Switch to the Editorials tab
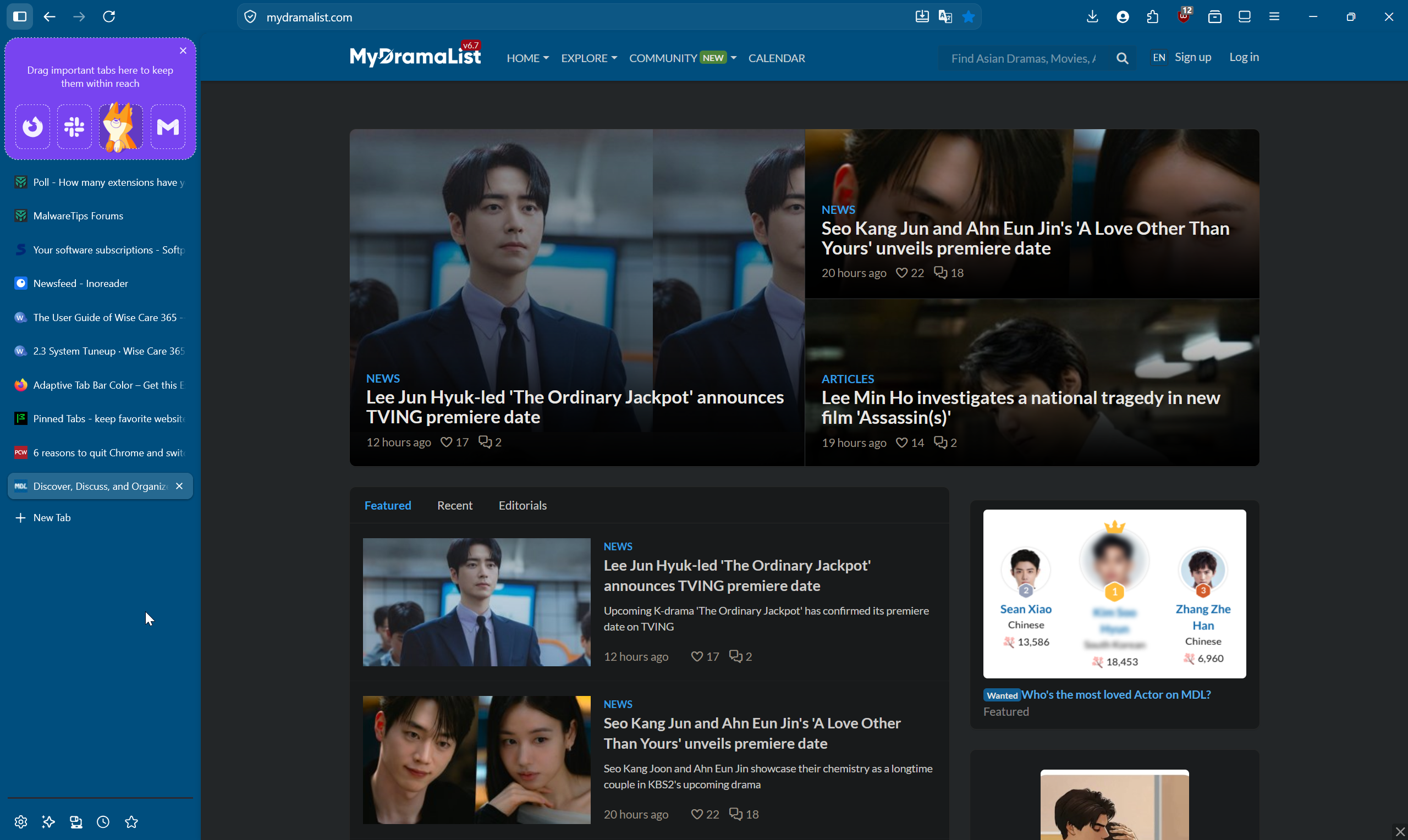 point(522,505)
